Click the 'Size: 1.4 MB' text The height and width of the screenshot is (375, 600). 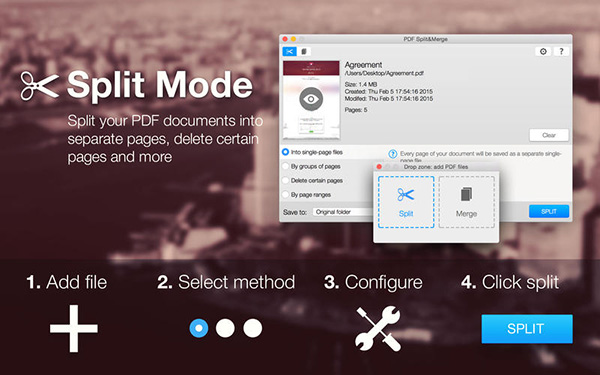[x=361, y=84]
